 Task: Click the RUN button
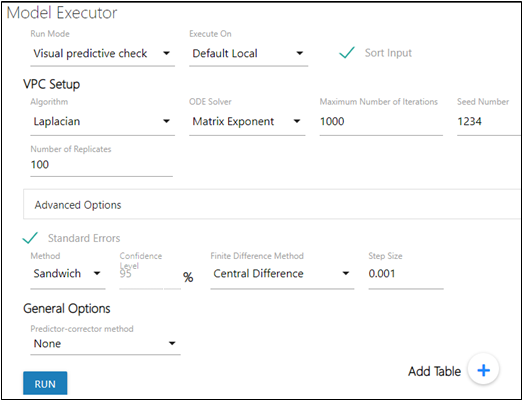click(45, 384)
